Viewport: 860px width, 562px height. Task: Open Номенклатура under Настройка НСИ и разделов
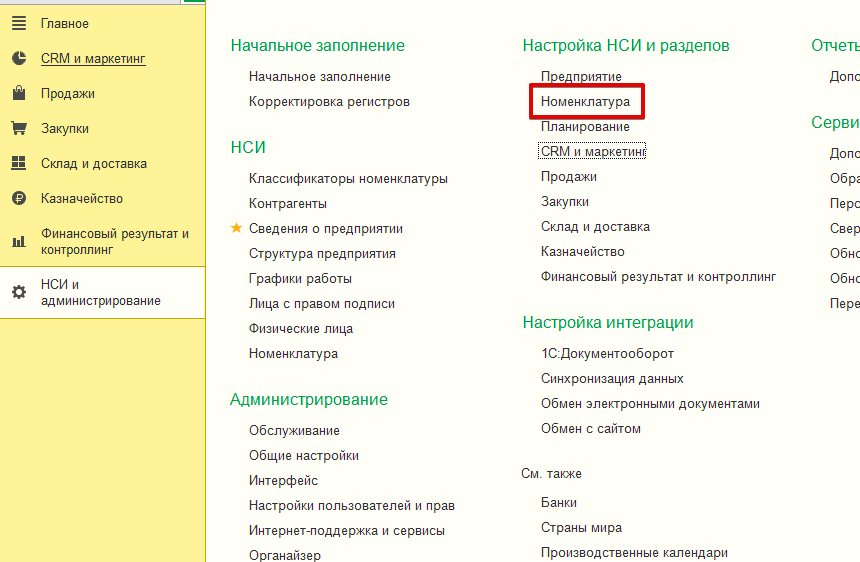tap(585, 101)
